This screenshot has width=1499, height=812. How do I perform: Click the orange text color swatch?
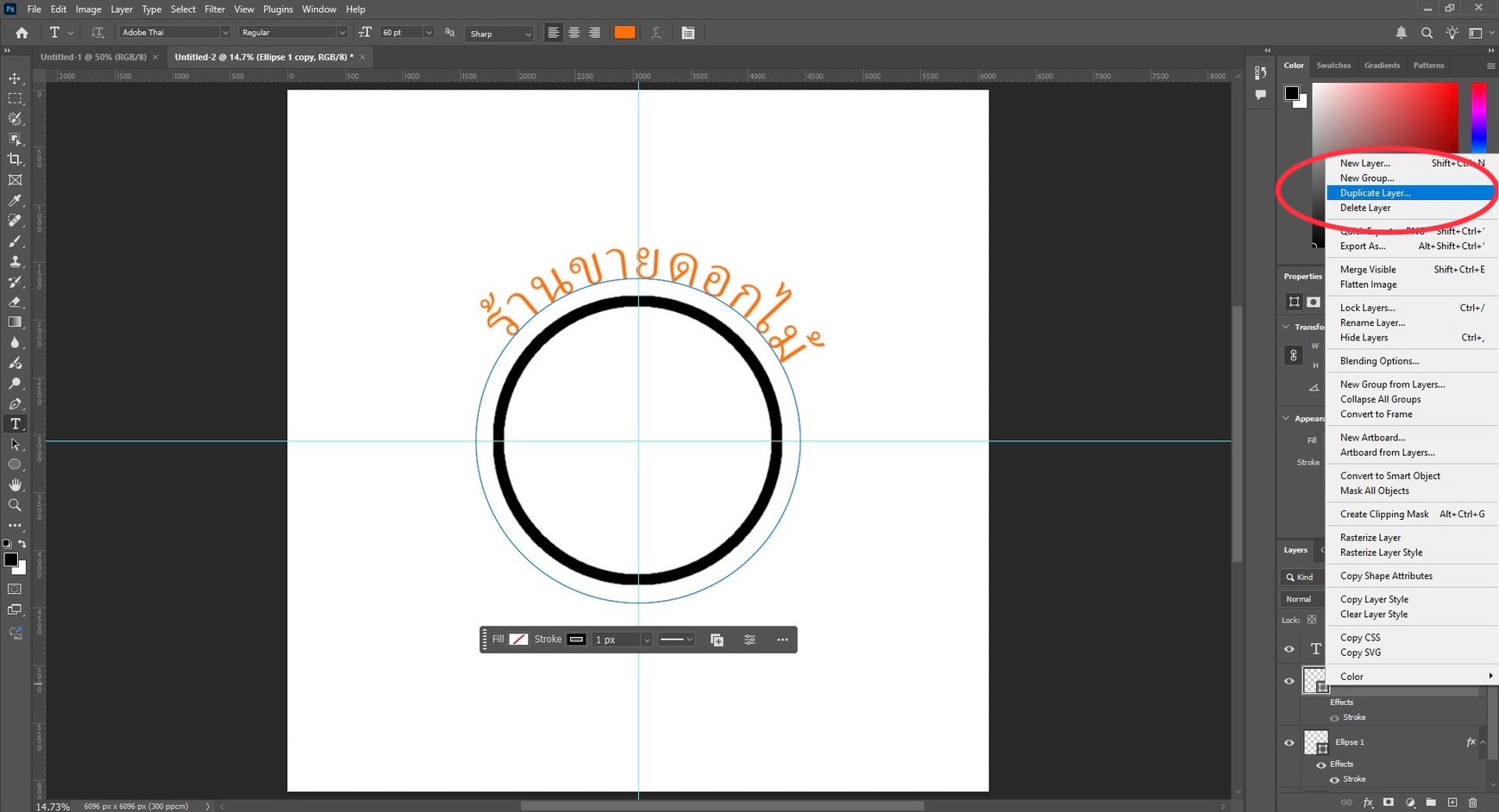click(x=624, y=33)
